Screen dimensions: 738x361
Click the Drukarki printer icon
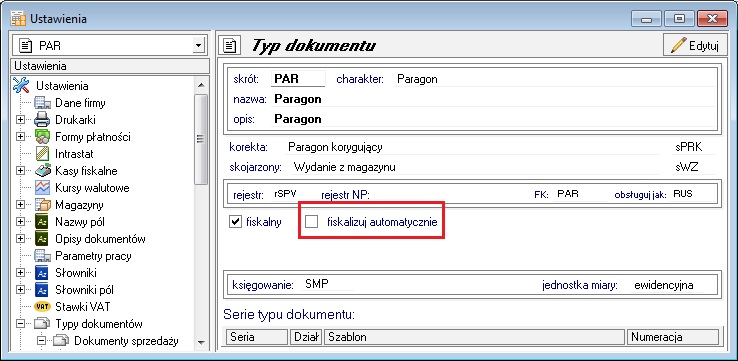pos(42,120)
